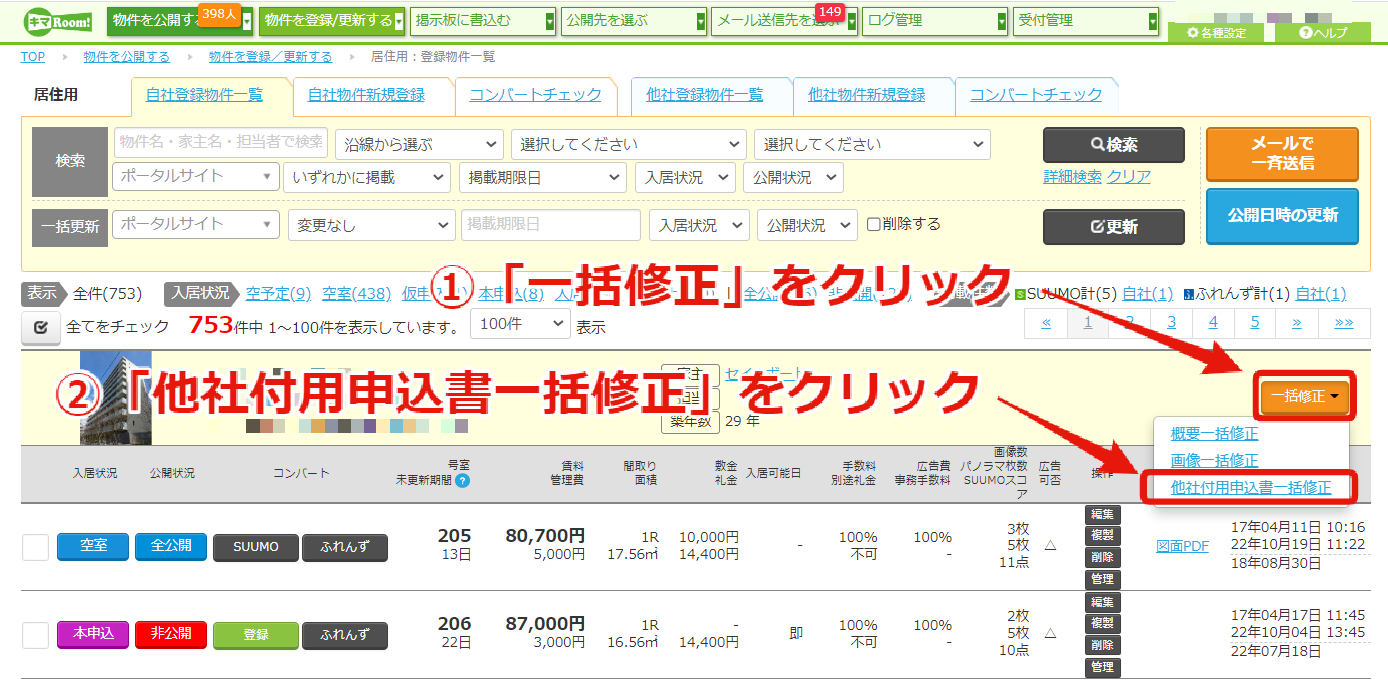The width and height of the screenshot is (1388, 684).
Task: Open the search row ポータルサイト dropdown
Action: coord(196,176)
